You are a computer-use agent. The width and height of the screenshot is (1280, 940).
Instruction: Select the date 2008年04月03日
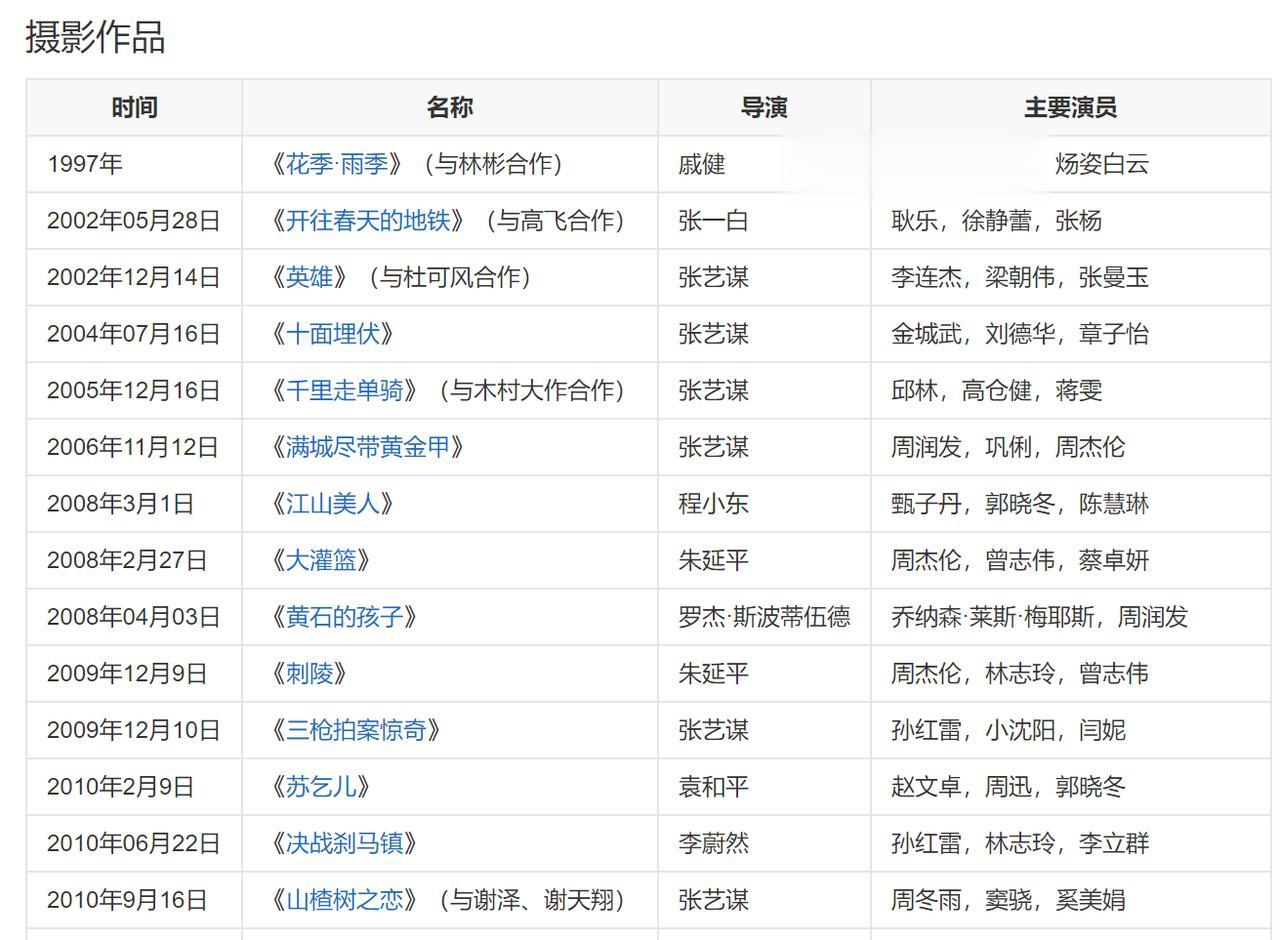133,617
